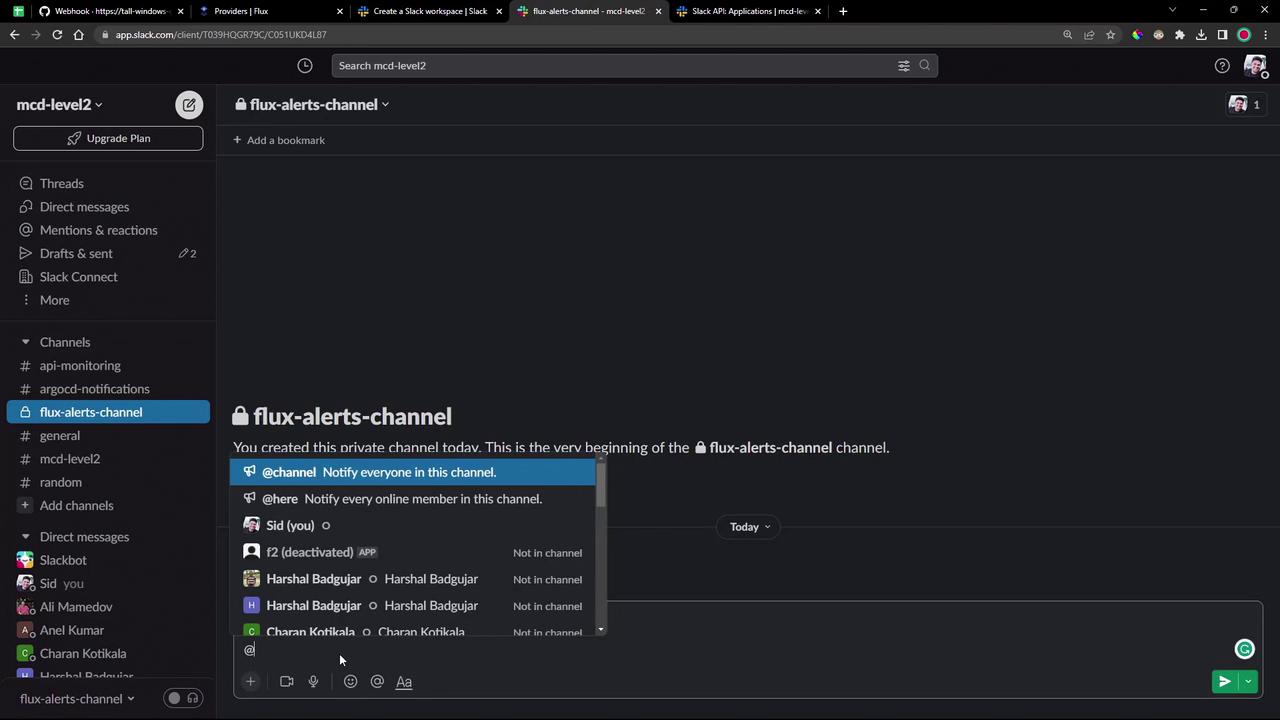Select @channel in the mention list
The image size is (1280, 720).
(x=413, y=472)
